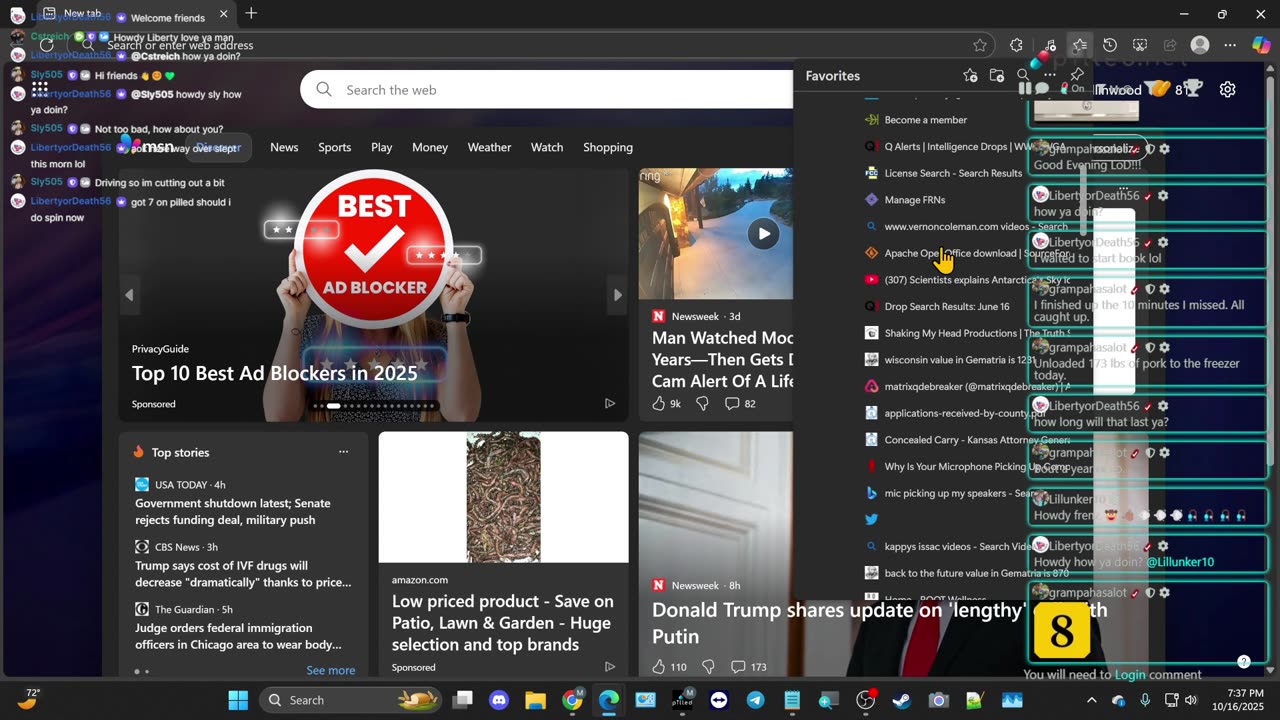Viewport: 1280px width, 720px height.
Task: Open Become a member favorite
Action: point(926,120)
